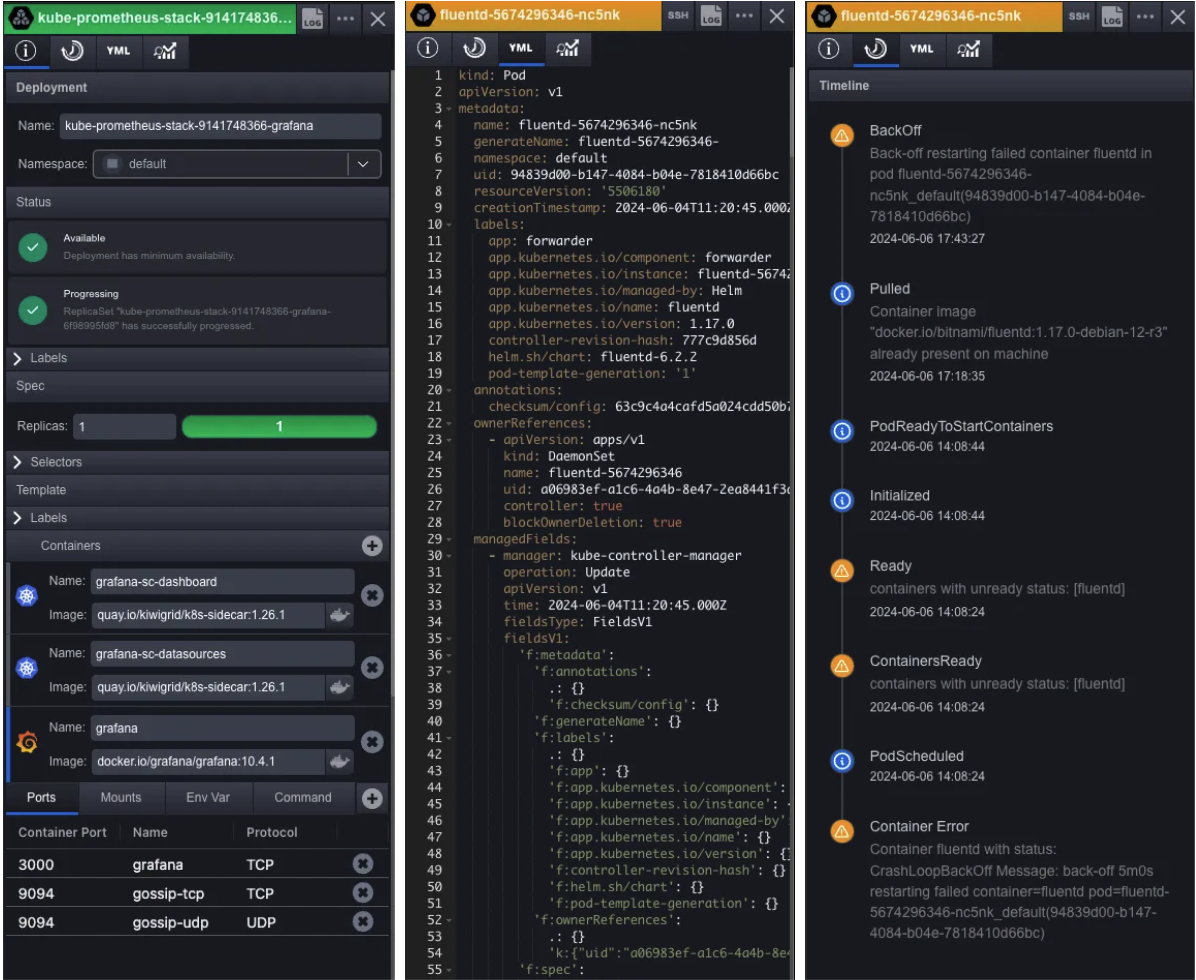
Task: Select the Mounts tab
Action: click(121, 797)
